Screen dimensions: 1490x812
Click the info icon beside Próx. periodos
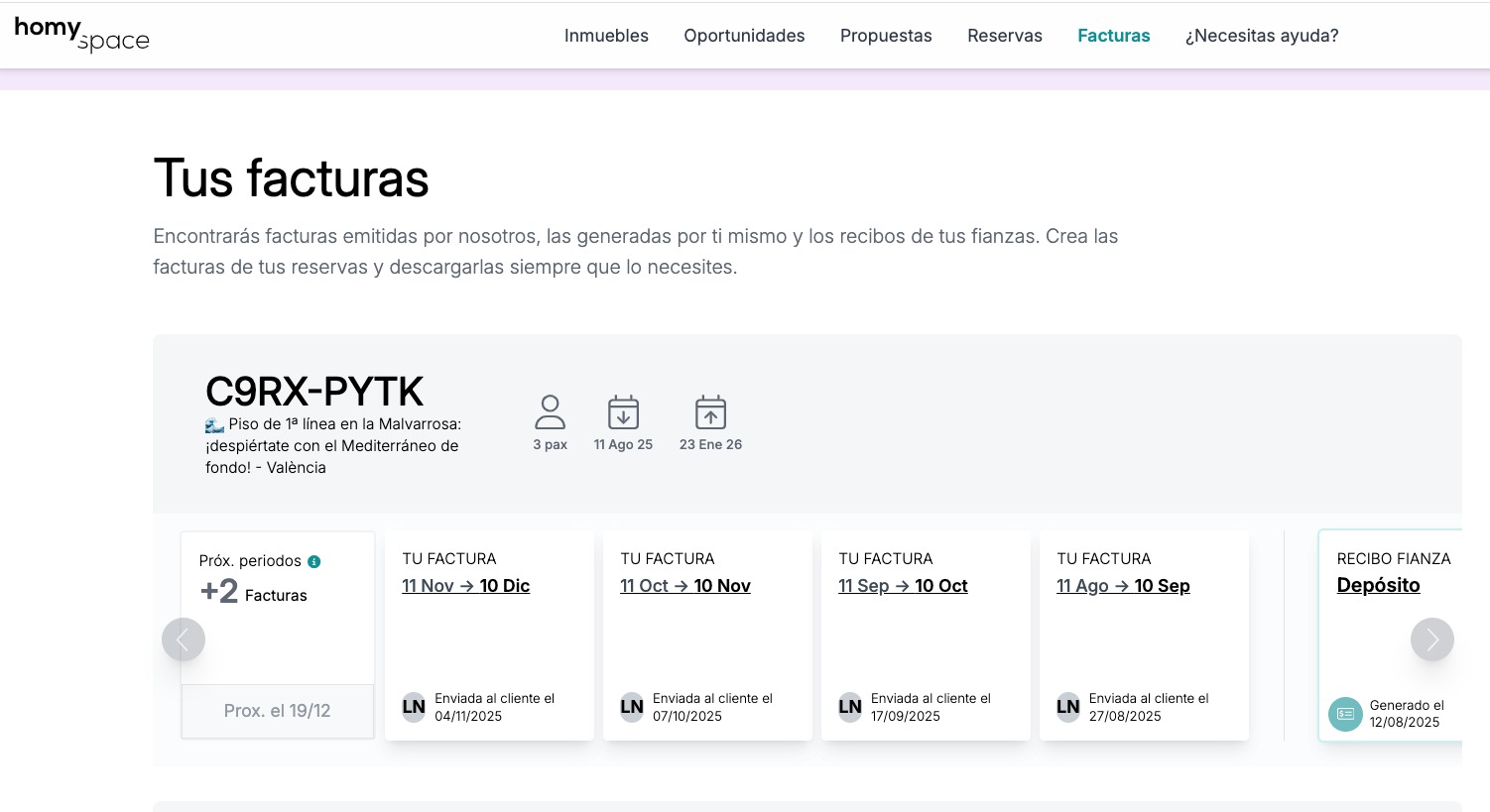314,561
